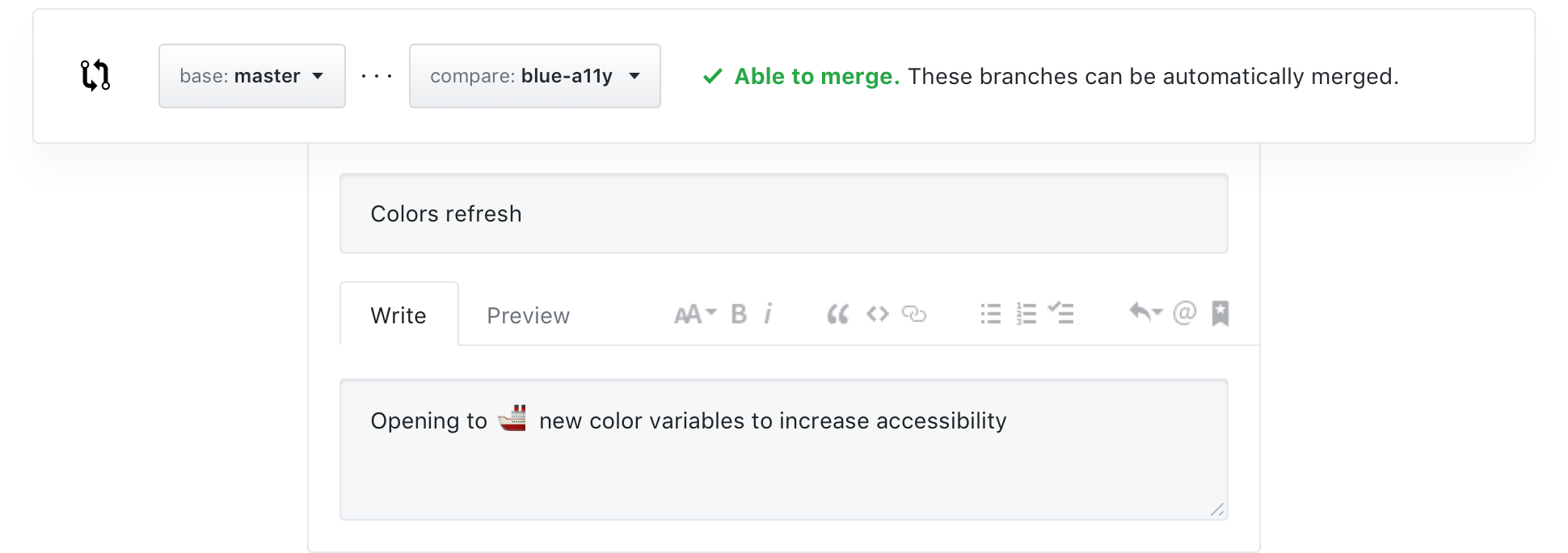Add a link with toolbar icon
Image resolution: width=1568 pixels, height=553 pixels.
(914, 314)
